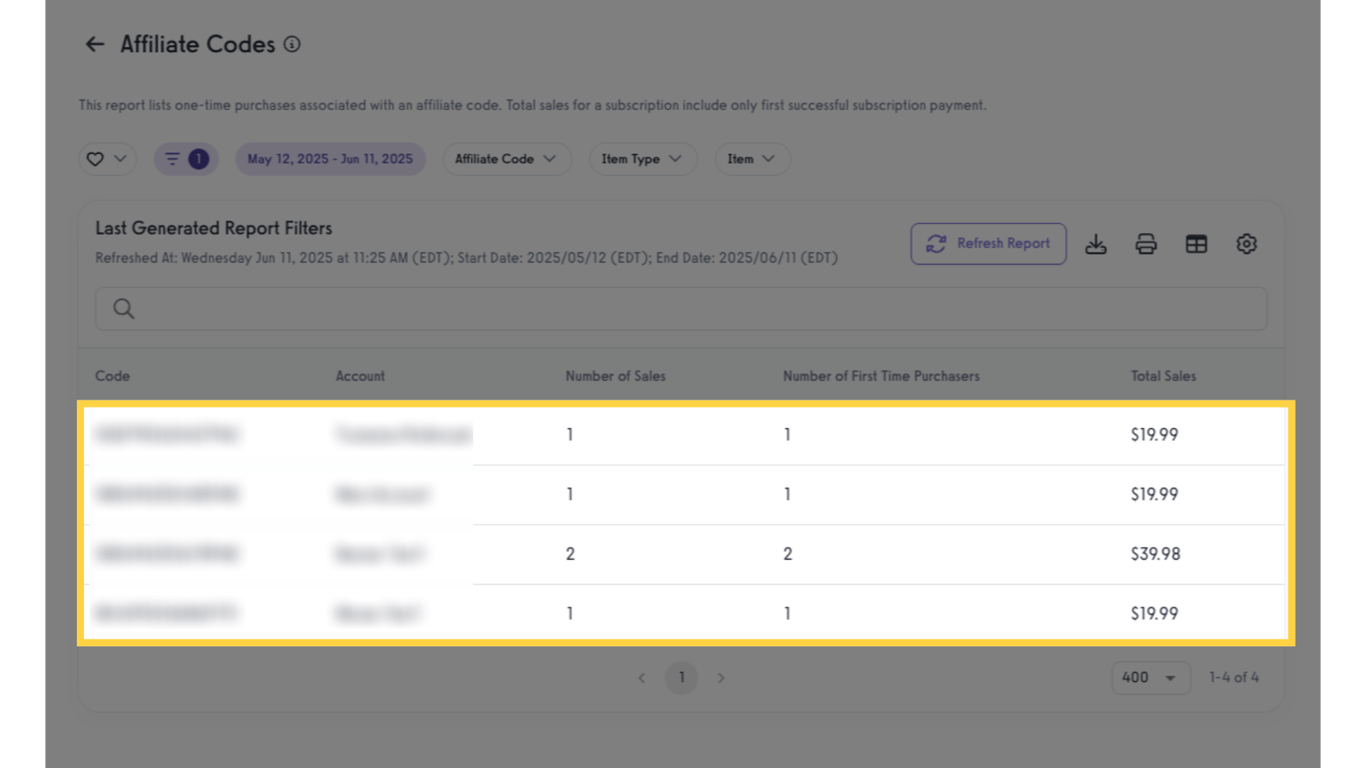Open the 400 rows per page dropdown
Viewport: 1366px width, 768px height.
click(1150, 678)
